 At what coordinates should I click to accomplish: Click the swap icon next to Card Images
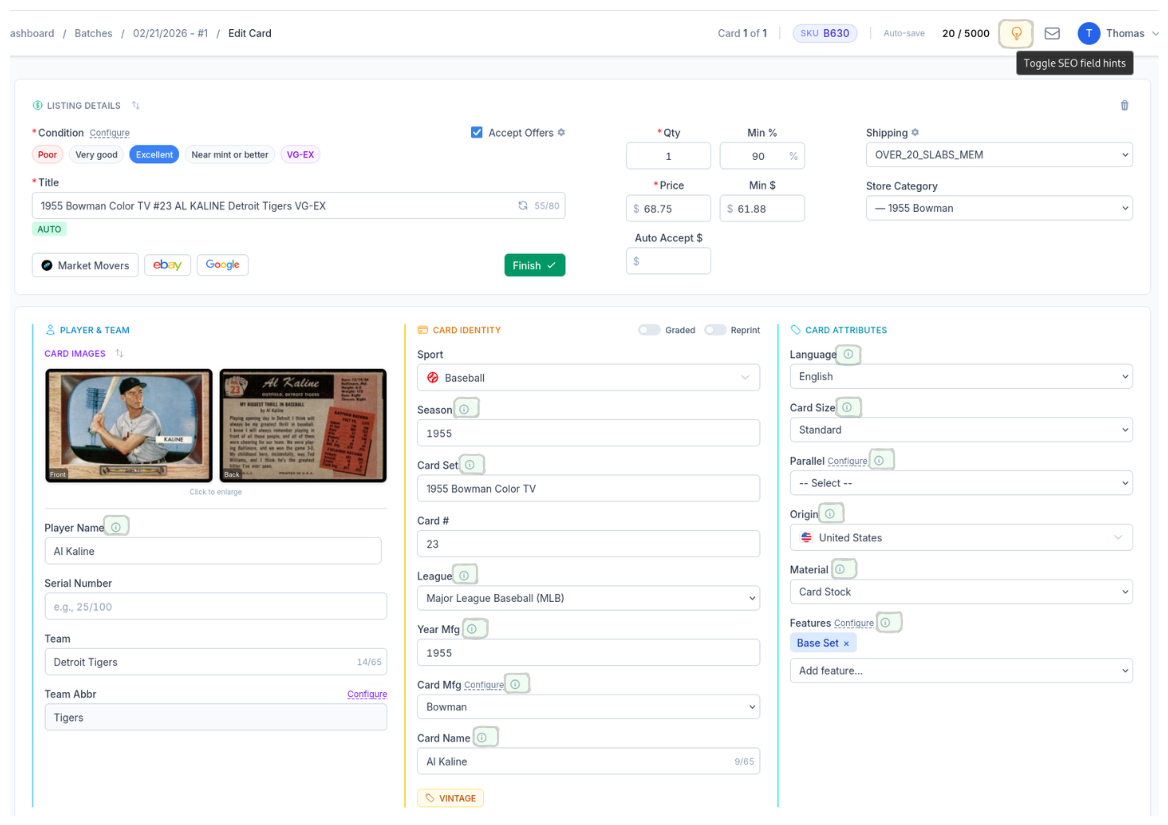(x=120, y=353)
